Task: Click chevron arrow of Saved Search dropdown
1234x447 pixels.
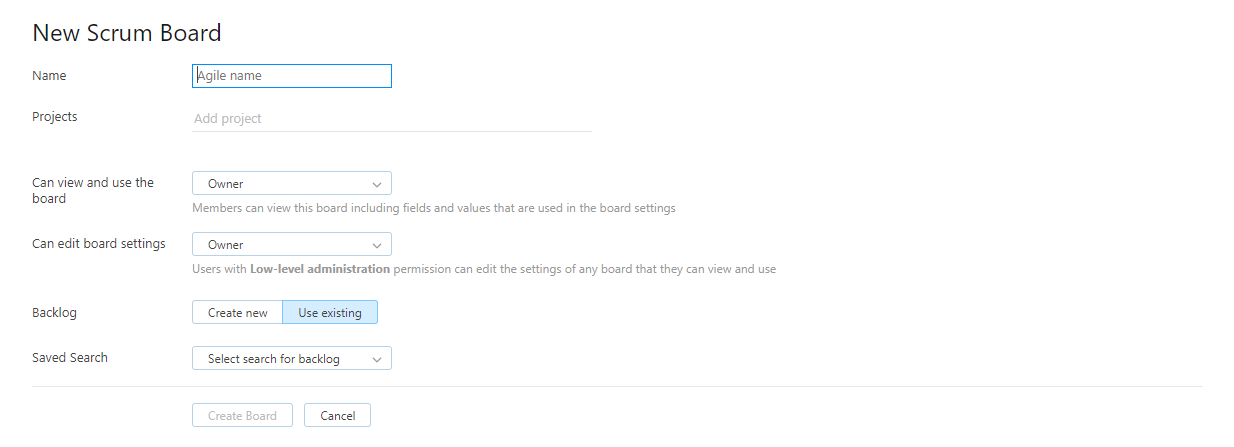Action: (x=376, y=359)
